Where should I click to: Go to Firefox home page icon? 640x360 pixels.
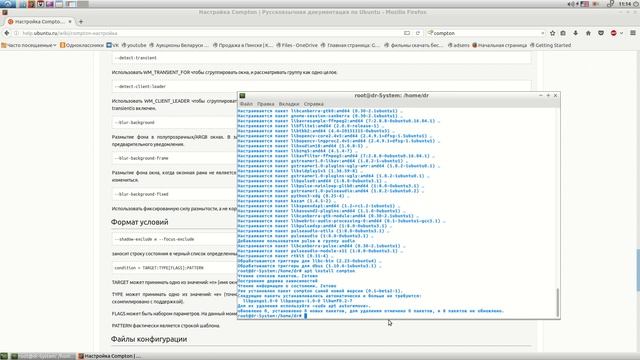(x=588, y=33)
